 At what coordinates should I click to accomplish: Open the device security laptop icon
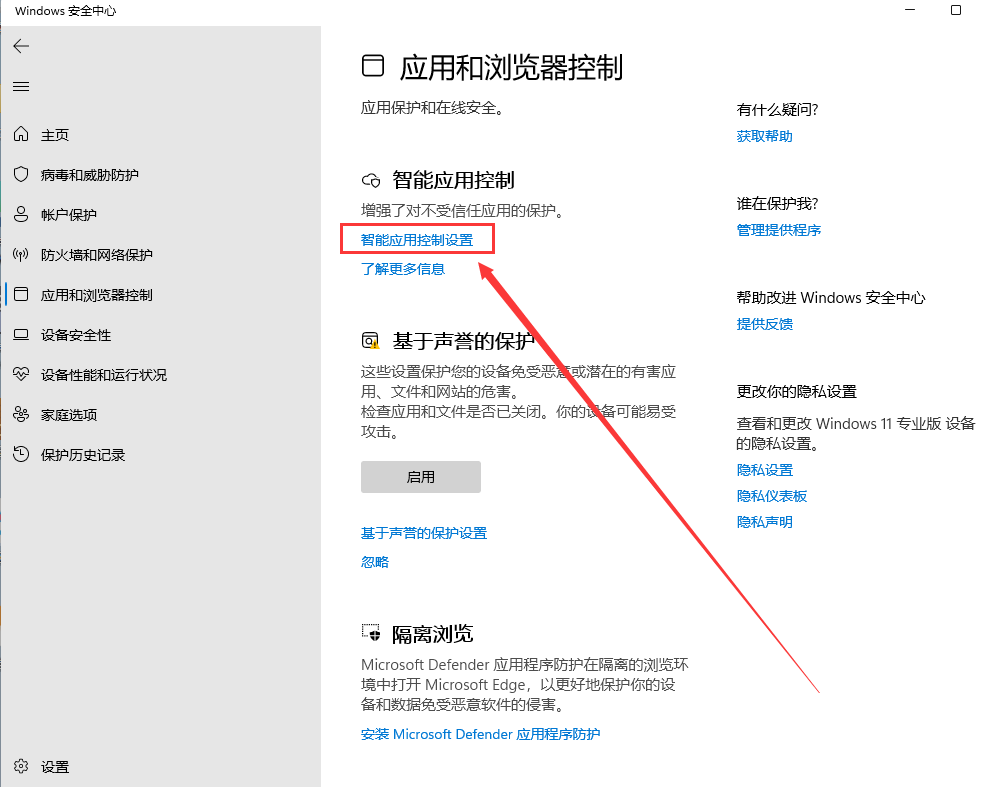pos(21,335)
